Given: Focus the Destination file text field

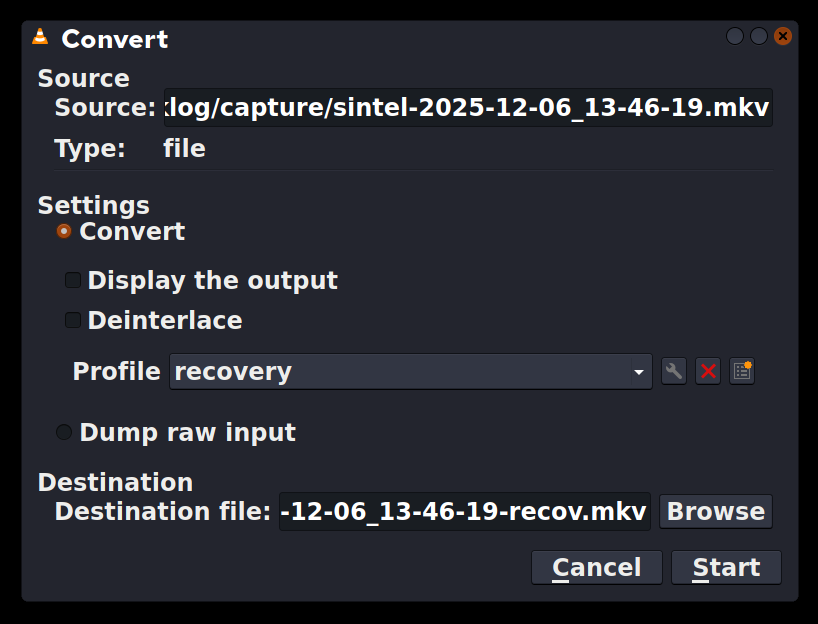Looking at the screenshot, I should [464, 512].
